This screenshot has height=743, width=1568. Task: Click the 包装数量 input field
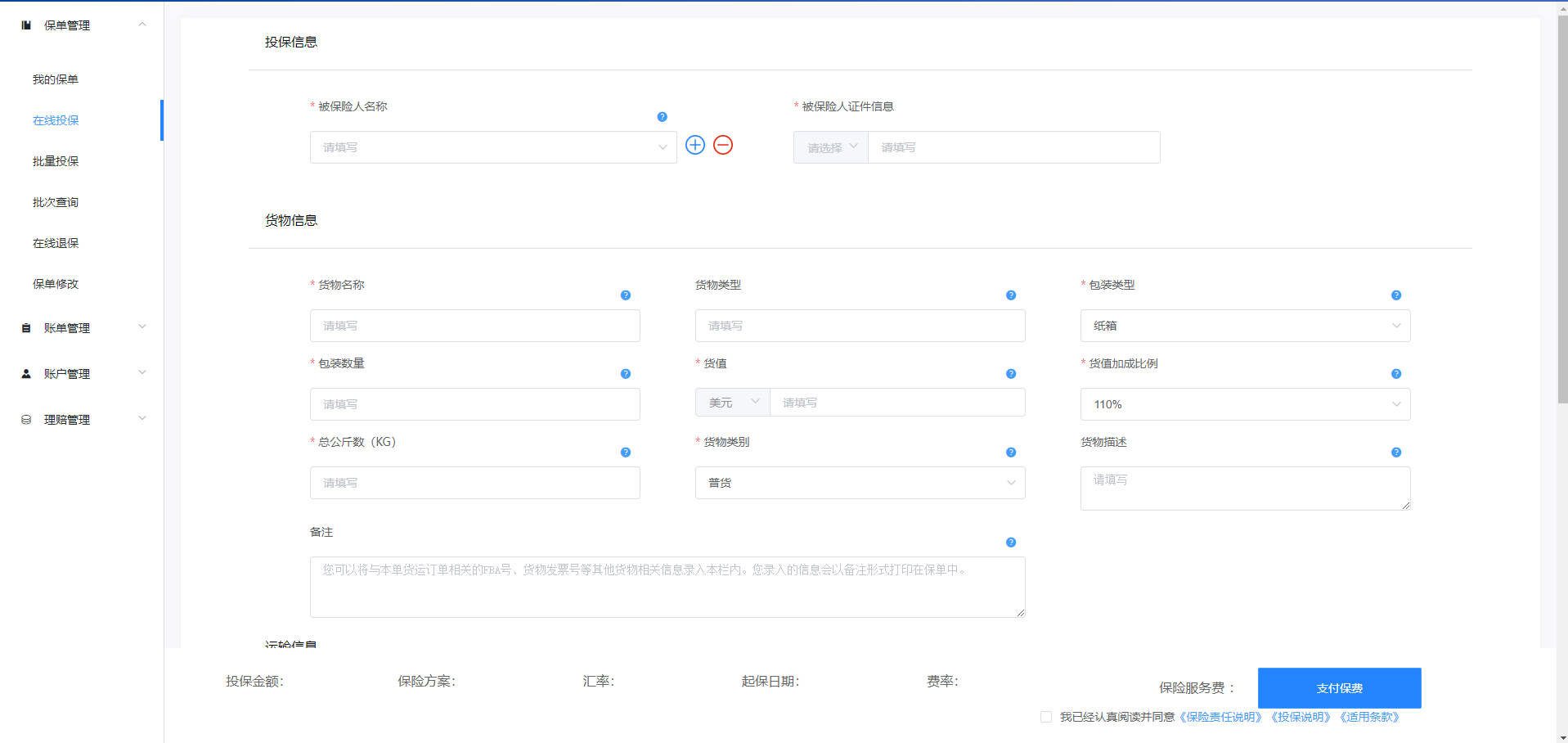click(474, 404)
